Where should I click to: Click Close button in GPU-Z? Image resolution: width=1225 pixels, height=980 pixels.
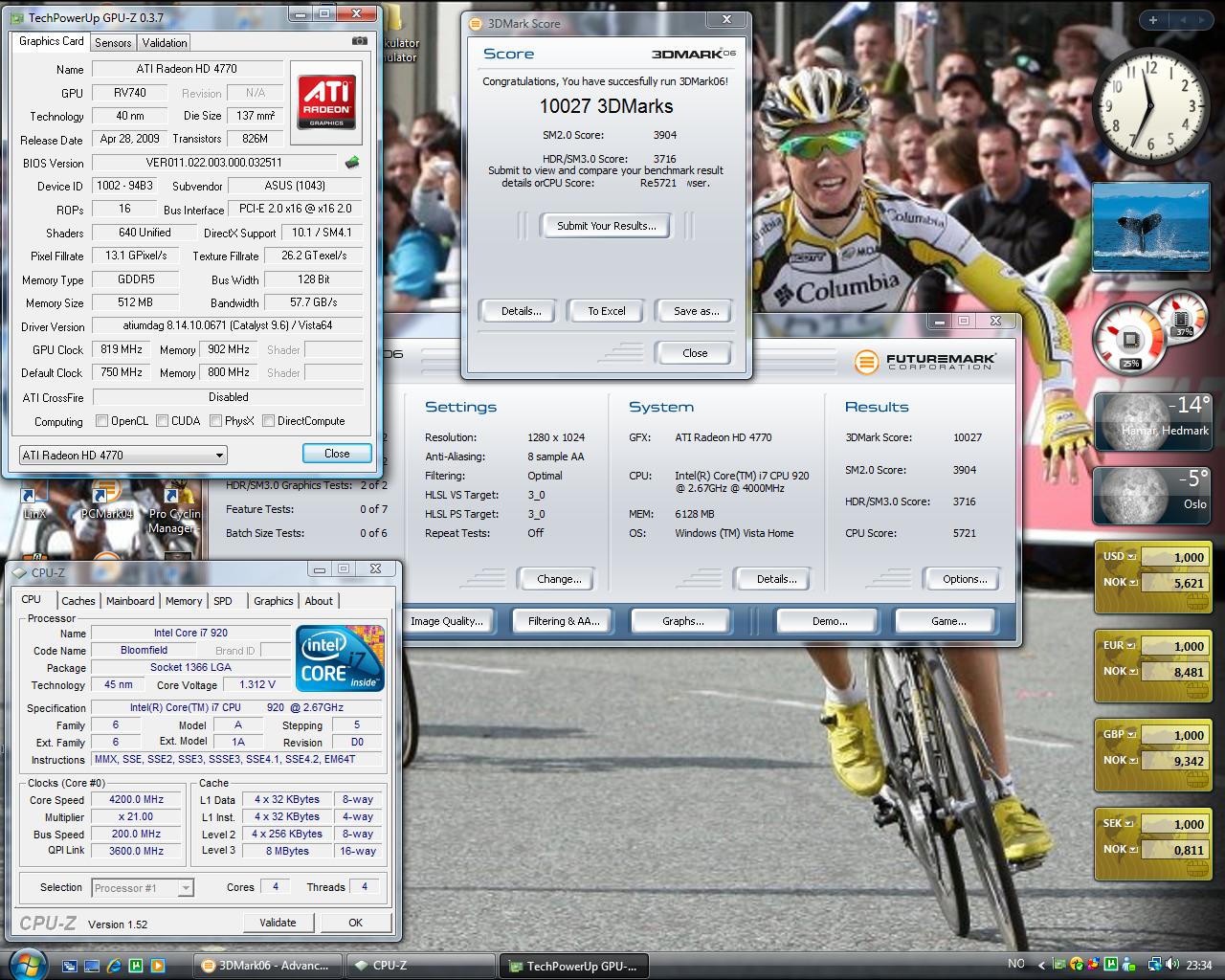(337, 454)
